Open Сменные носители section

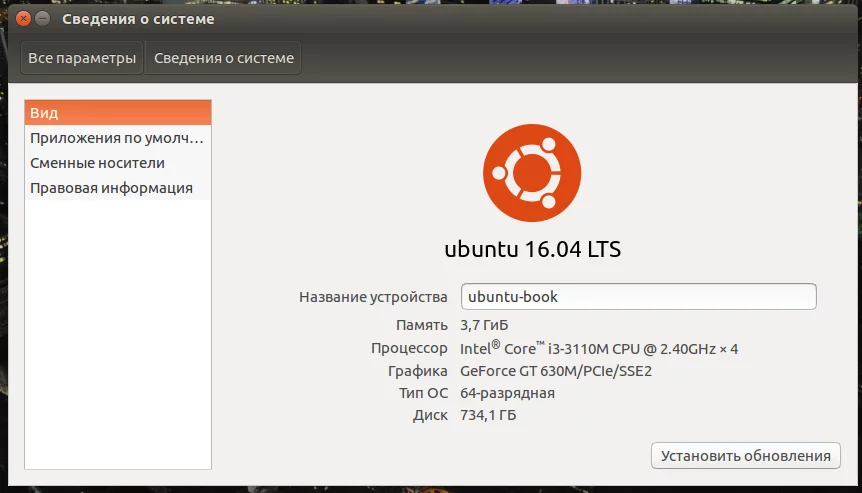pyautogui.click(x=118, y=163)
